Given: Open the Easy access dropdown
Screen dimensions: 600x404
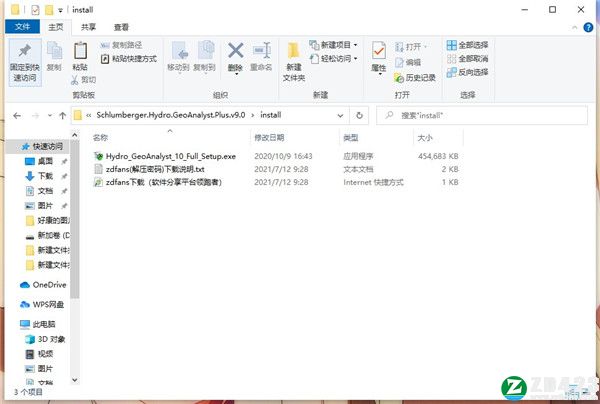Looking at the screenshot, I should (333, 59).
